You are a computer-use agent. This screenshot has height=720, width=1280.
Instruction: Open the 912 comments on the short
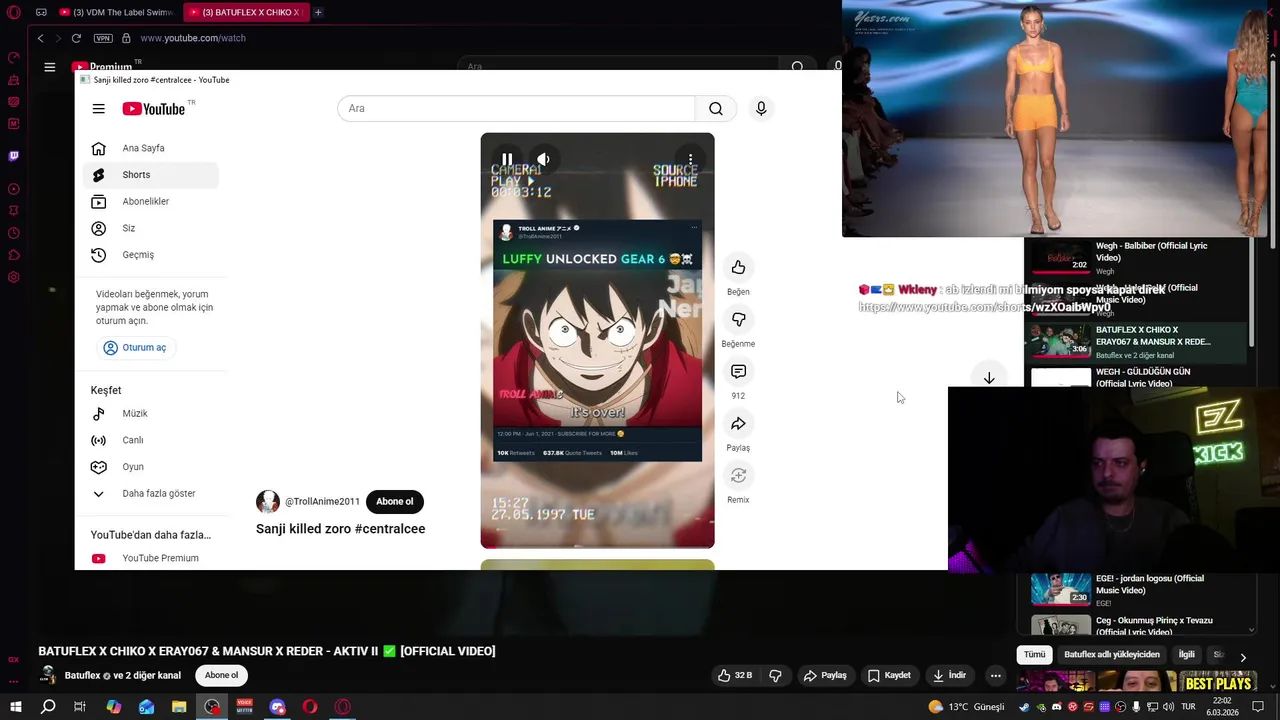(738, 371)
